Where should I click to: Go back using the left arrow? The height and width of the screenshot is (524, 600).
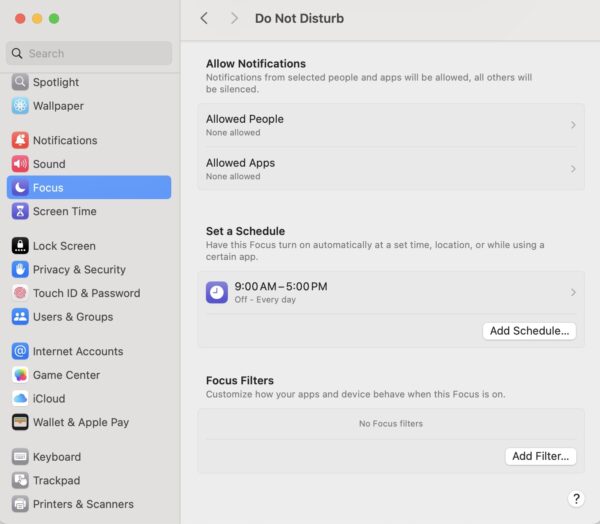tap(204, 18)
